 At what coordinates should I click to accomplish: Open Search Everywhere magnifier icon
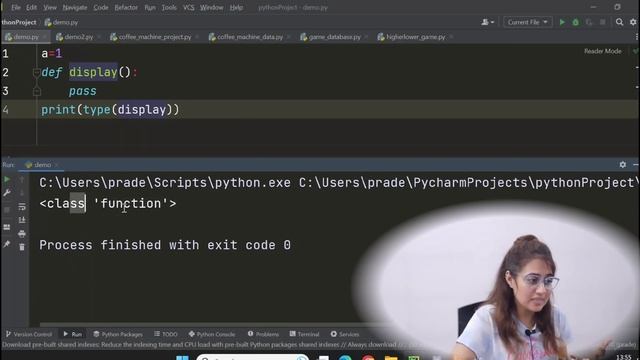[619, 22]
